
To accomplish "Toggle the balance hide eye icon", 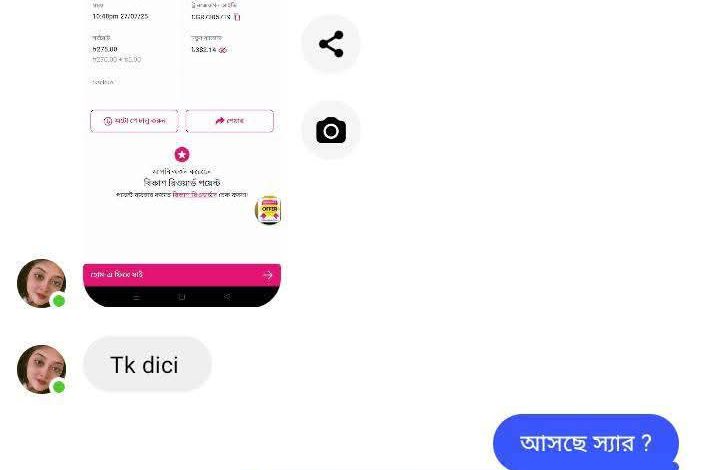I will point(223,50).
